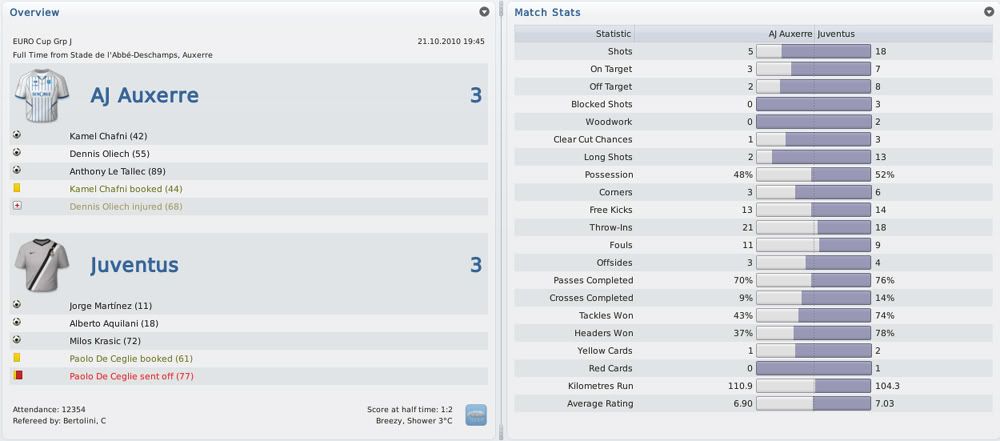This screenshot has height=441, width=1000.
Task: Open the Match Stats panel dropdown arrow
Action: click(x=989, y=11)
